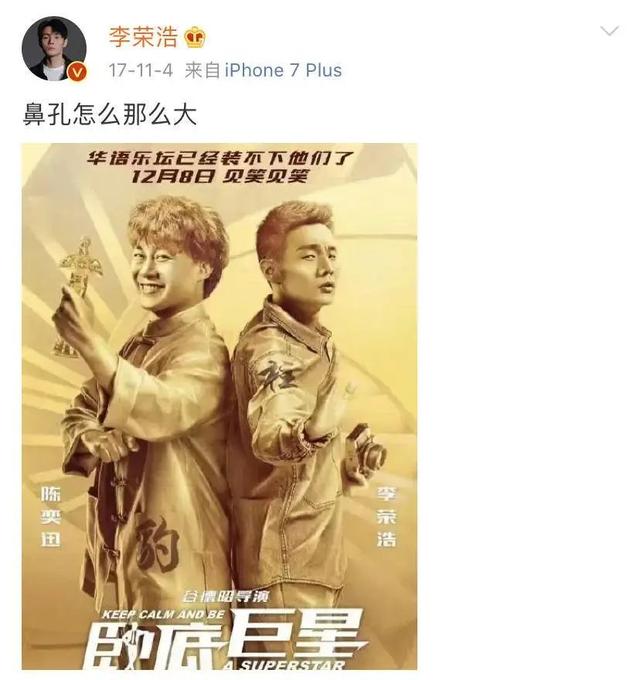The width and height of the screenshot is (640, 680).
Task: Click the KEEP CALM AND BE text
Action: click(x=163, y=614)
